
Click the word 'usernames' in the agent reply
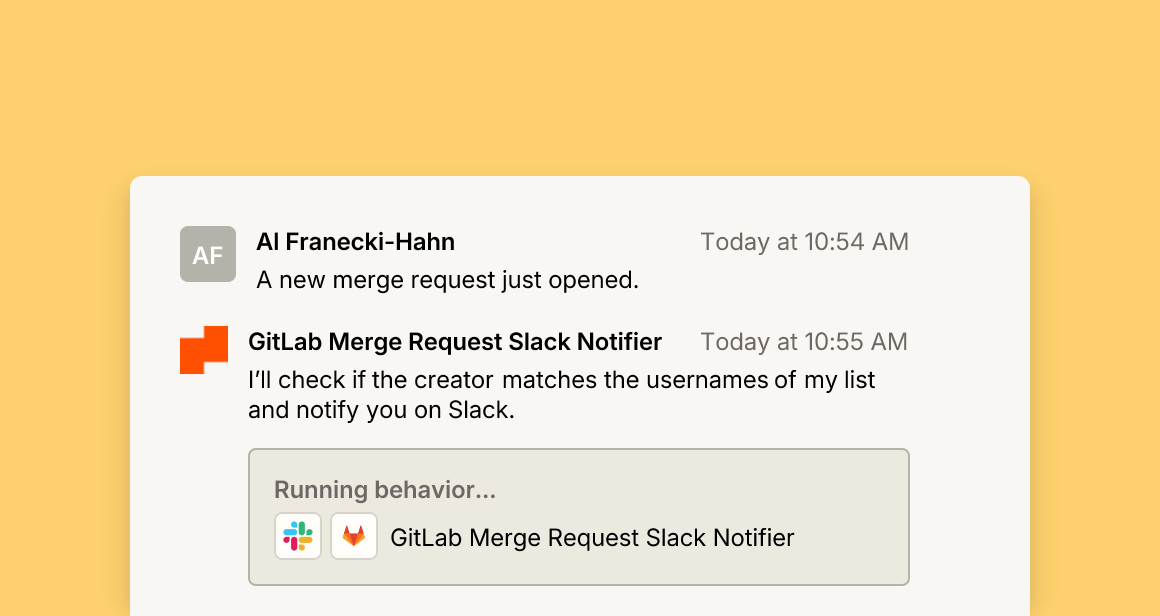[707, 380]
